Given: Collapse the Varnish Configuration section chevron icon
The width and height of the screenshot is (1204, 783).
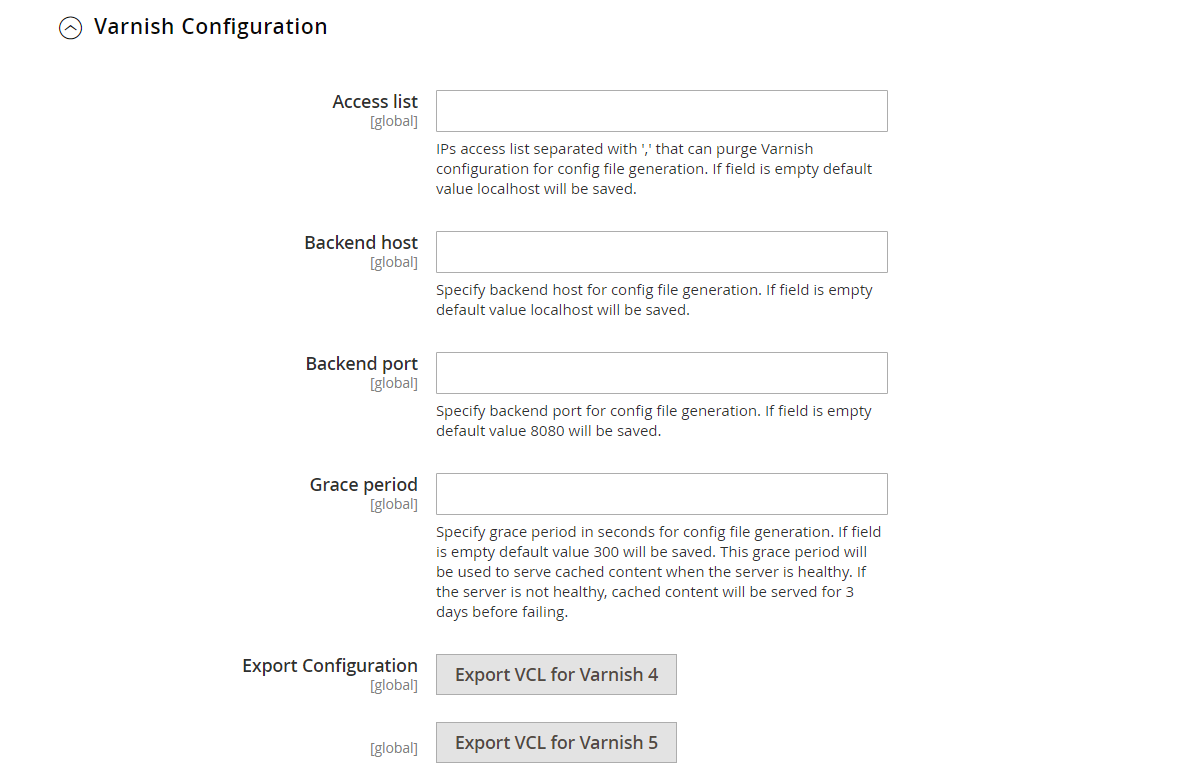Looking at the screenshot, I should click(x=70, y=29).
